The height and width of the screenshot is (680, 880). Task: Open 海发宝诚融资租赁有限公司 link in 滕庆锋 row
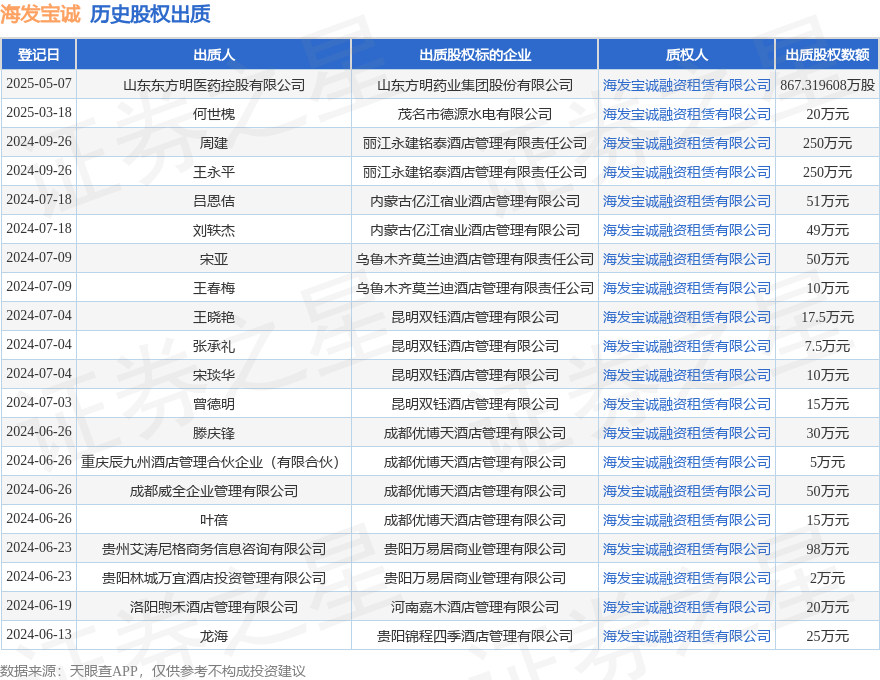click(x=686, y=433)
